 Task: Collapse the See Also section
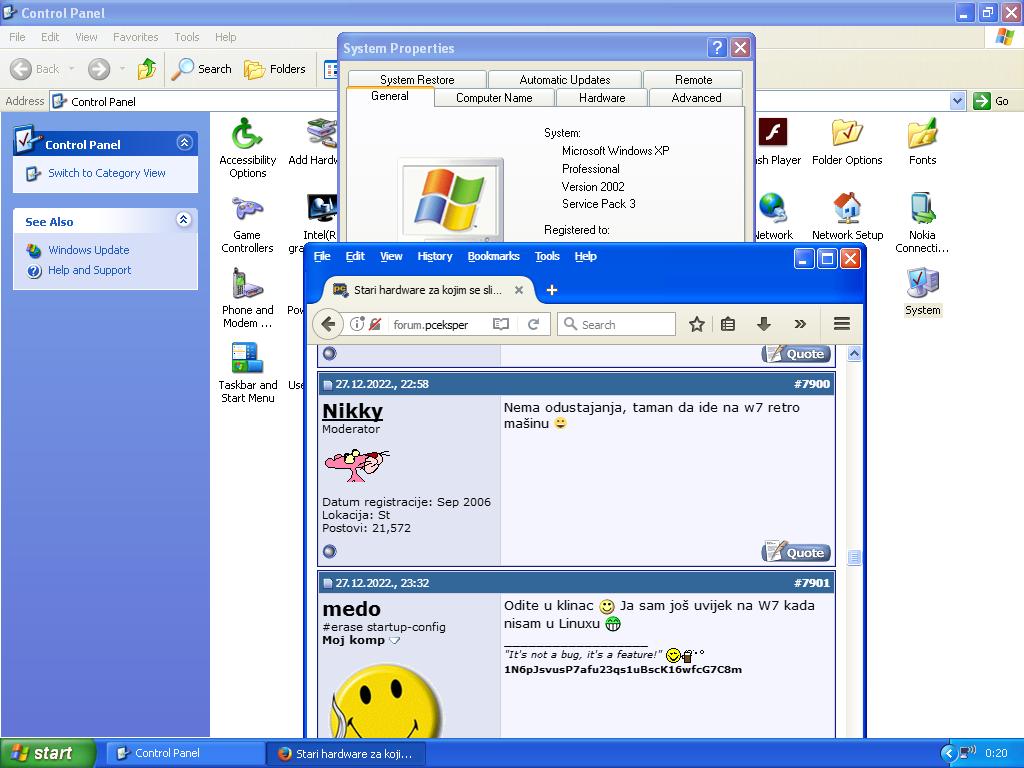point(184,219)
